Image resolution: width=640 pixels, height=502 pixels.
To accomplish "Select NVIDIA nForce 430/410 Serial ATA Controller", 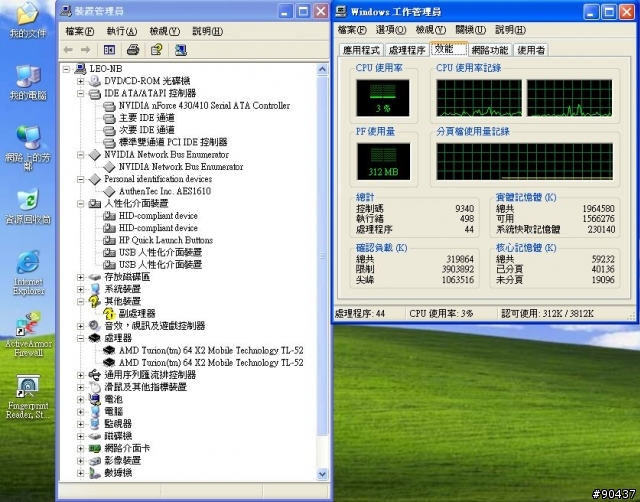I will [204, 106].
